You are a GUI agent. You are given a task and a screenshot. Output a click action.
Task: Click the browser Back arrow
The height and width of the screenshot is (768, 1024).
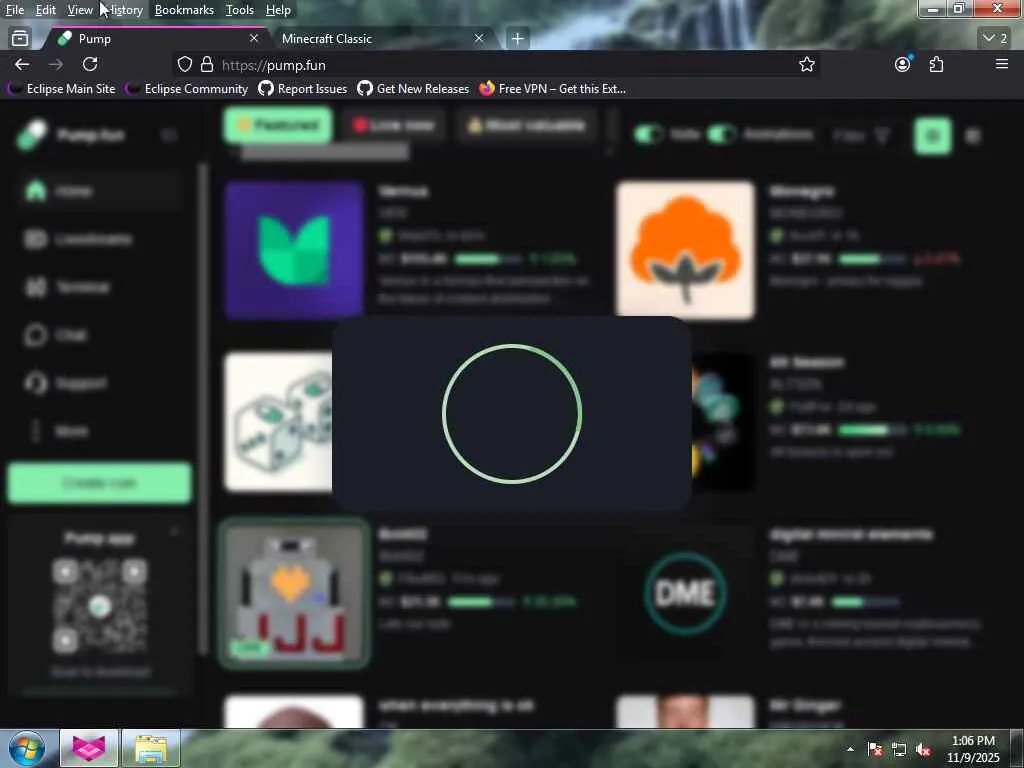pyautogui.click(x=22, y=64)
